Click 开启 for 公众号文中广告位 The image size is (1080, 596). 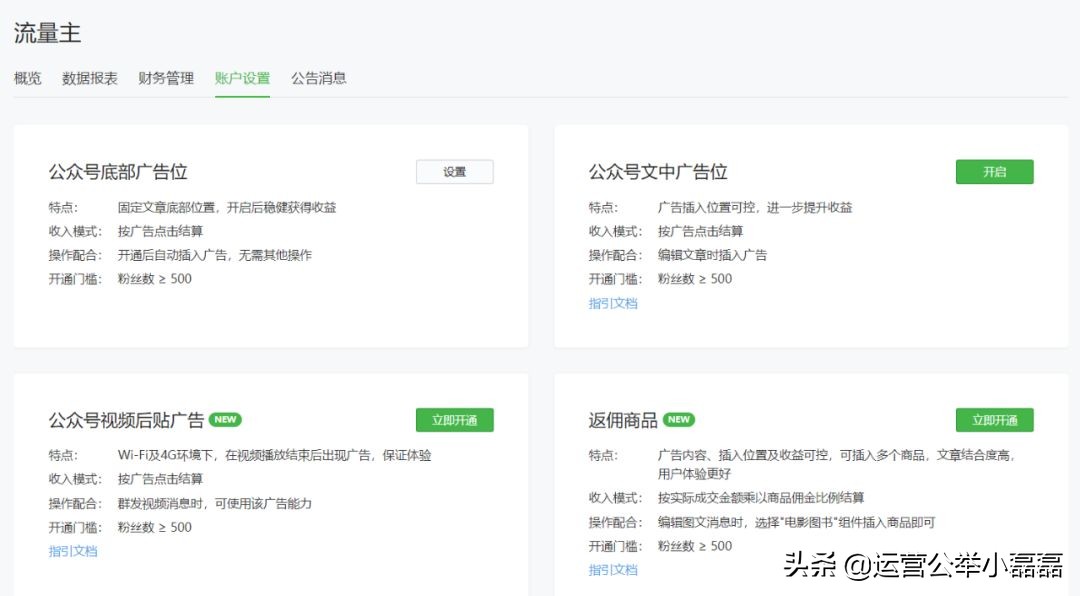(995, 171)
